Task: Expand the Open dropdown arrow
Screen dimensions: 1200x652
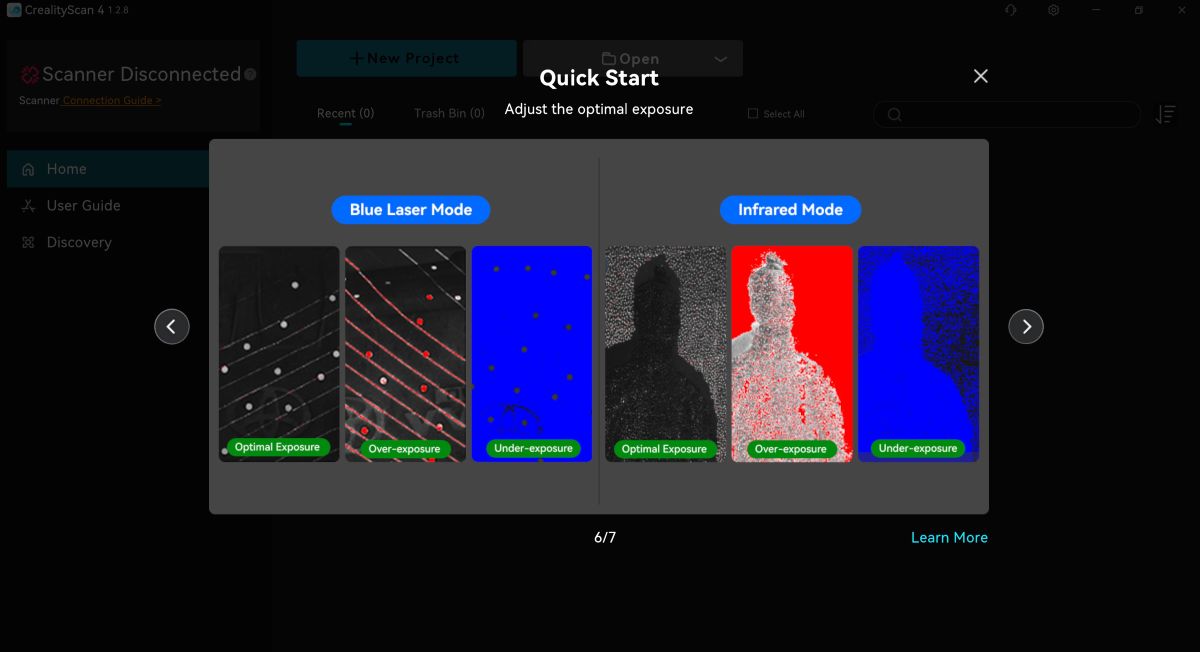Action: point(720,59)
